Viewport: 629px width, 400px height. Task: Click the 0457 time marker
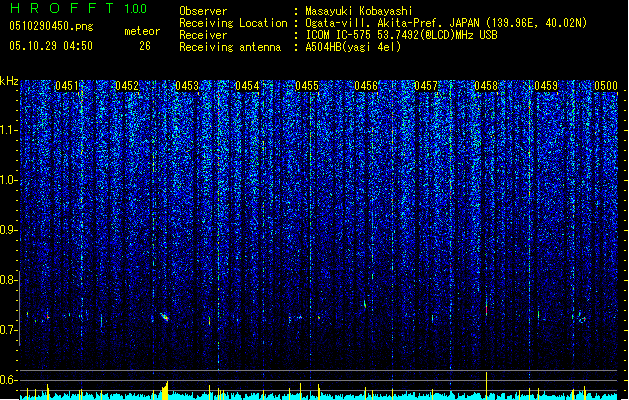click(426, 86)
